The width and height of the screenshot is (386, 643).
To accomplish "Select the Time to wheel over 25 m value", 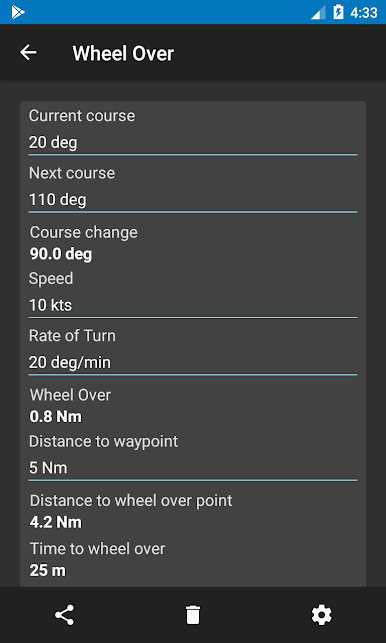I will [48, 571].
